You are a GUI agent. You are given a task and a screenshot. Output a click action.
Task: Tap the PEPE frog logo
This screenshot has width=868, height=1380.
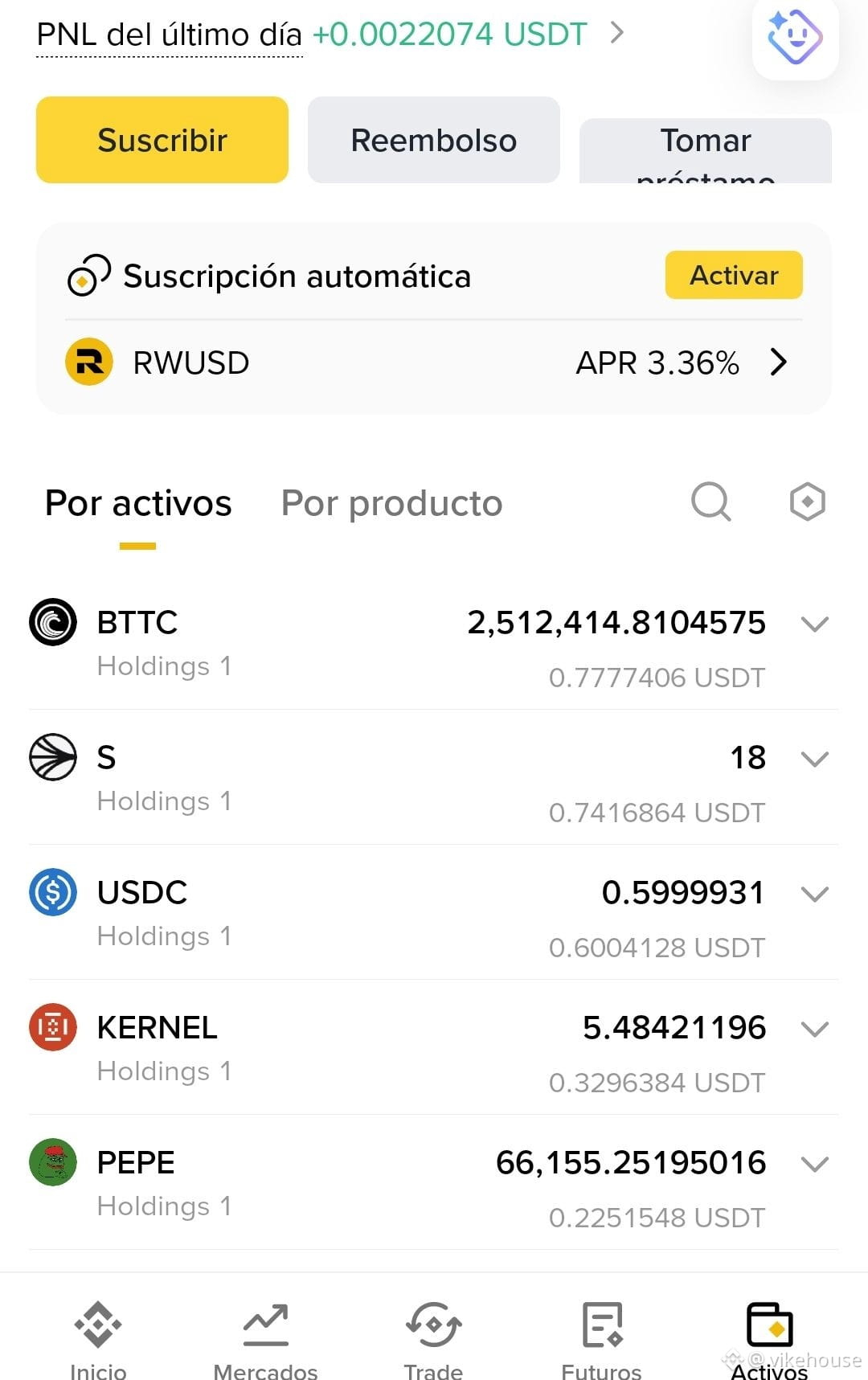tap(53, 1162)
